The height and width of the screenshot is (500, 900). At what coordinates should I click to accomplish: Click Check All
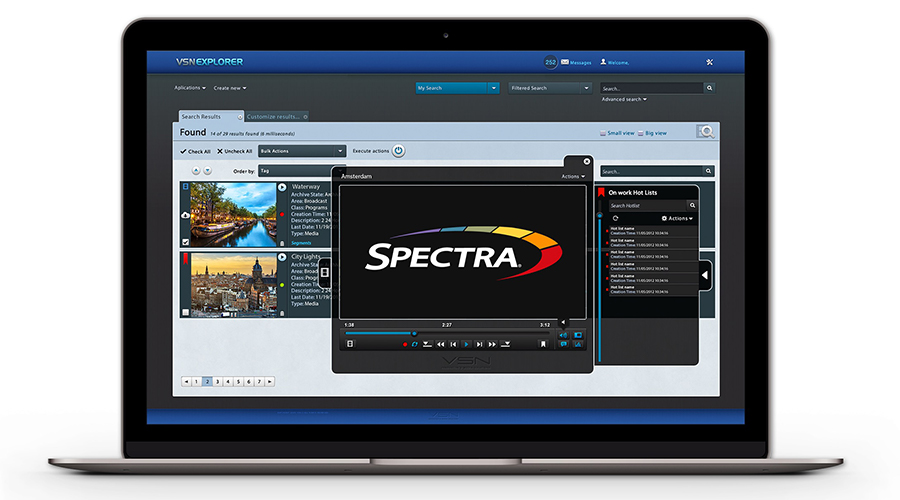click(195, 152)
